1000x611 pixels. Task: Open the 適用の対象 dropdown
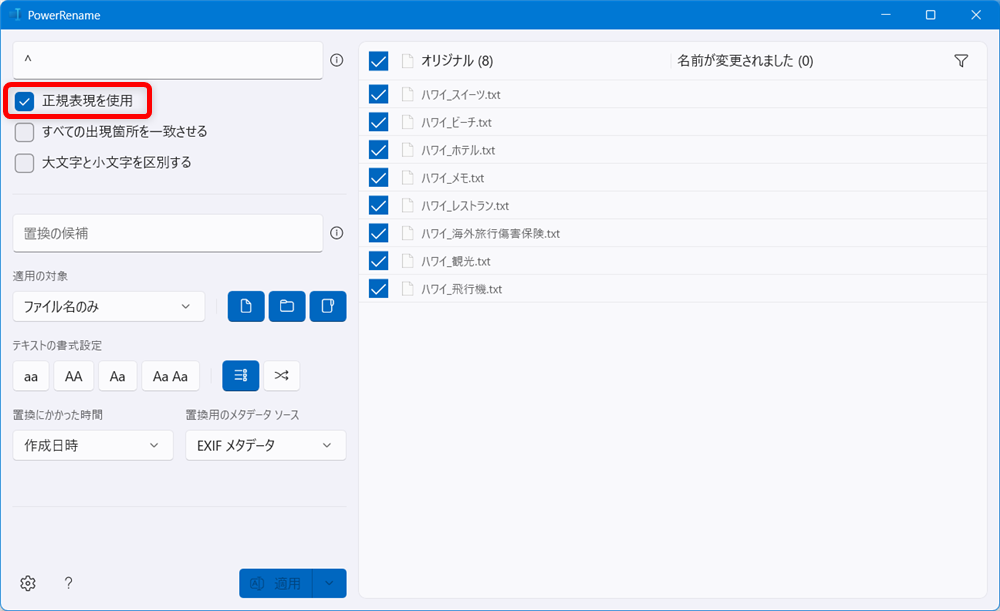coord(108,306)
